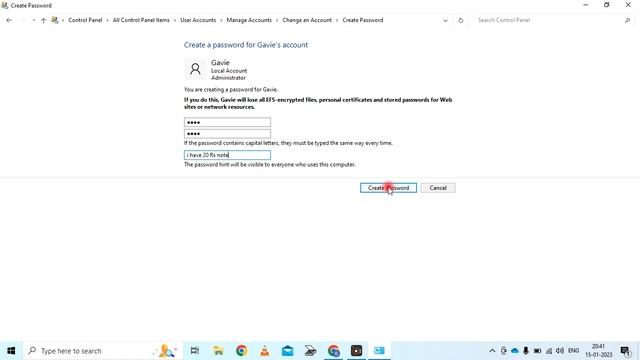Open the Windows Start menu
This screenshot has width=640, height=360.
click(x=11, y=351)
